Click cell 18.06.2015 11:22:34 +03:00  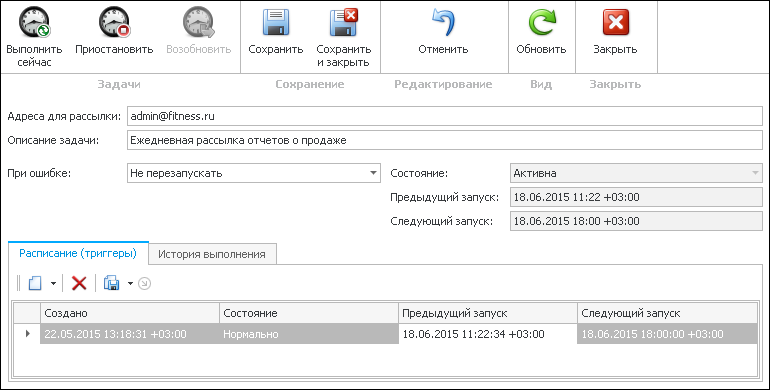coord(488,334)
